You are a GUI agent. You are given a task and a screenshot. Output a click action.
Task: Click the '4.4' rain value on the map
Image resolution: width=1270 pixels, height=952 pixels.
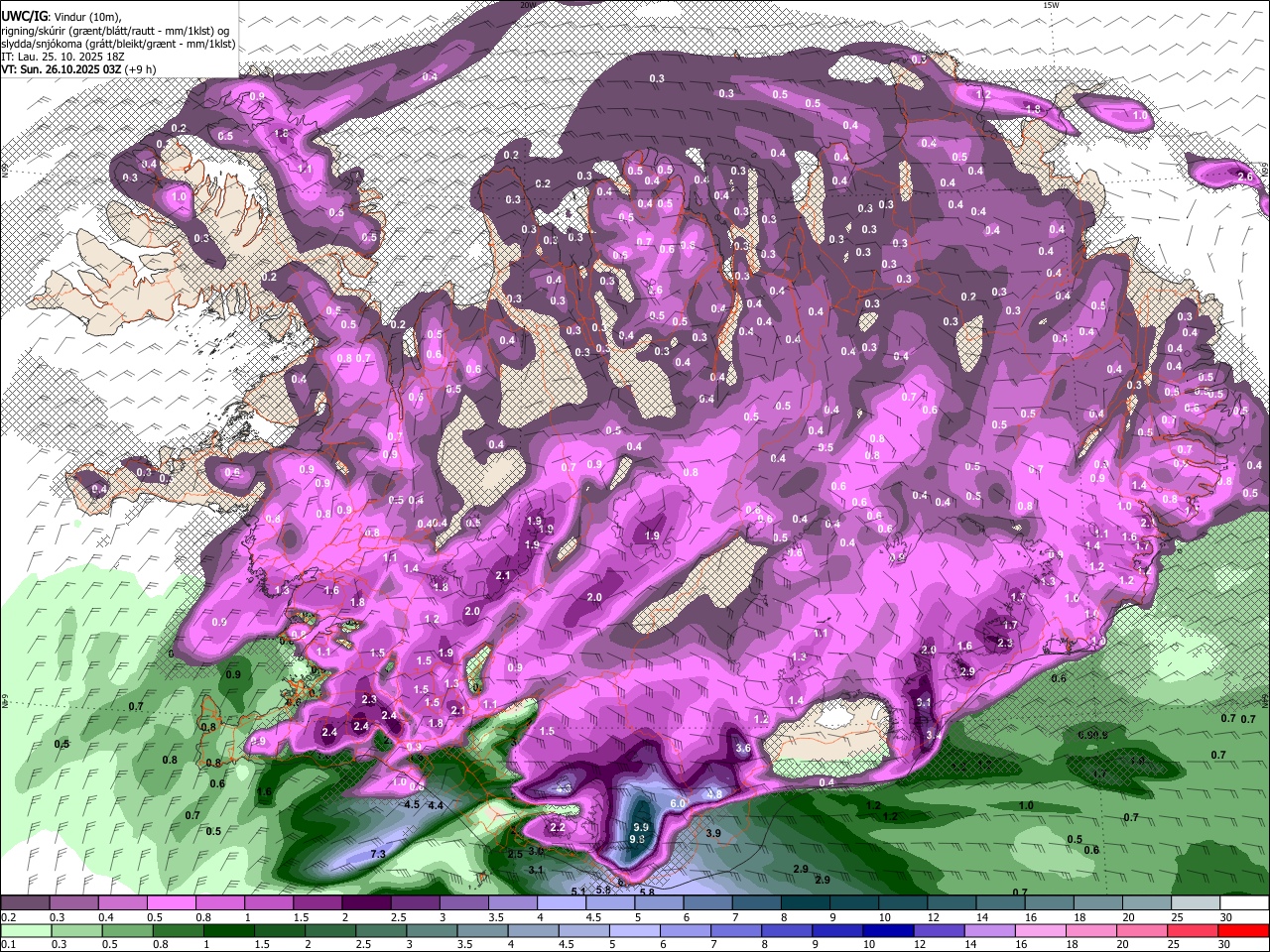pos(436,805)
